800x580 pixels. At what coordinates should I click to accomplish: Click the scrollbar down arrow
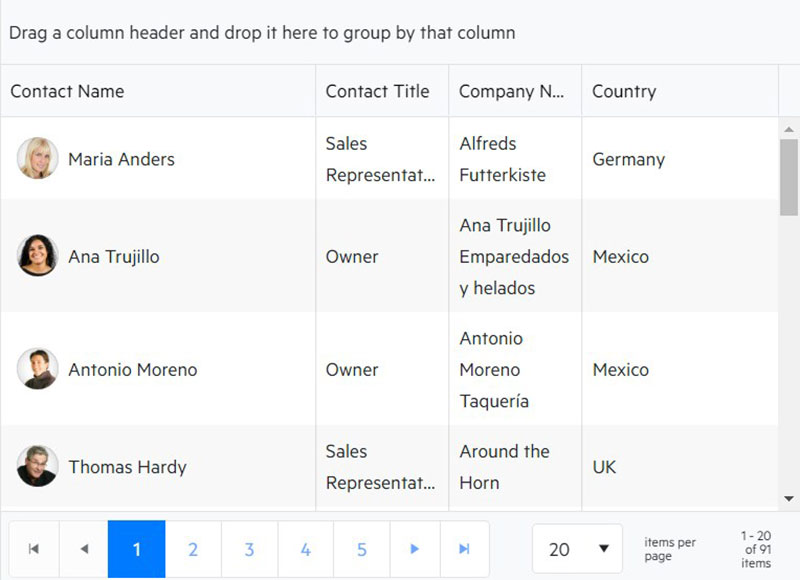pyautogui.click(x=789, y=499)
